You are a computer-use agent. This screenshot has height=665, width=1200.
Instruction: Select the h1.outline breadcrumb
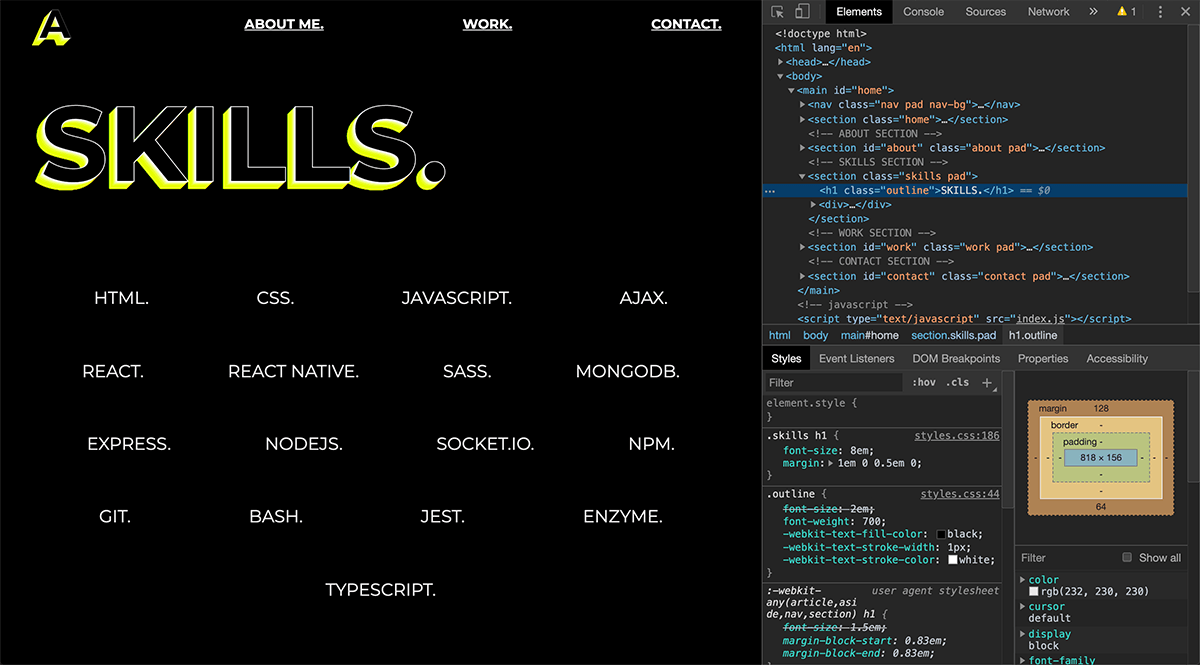(x=1033, y=335)
